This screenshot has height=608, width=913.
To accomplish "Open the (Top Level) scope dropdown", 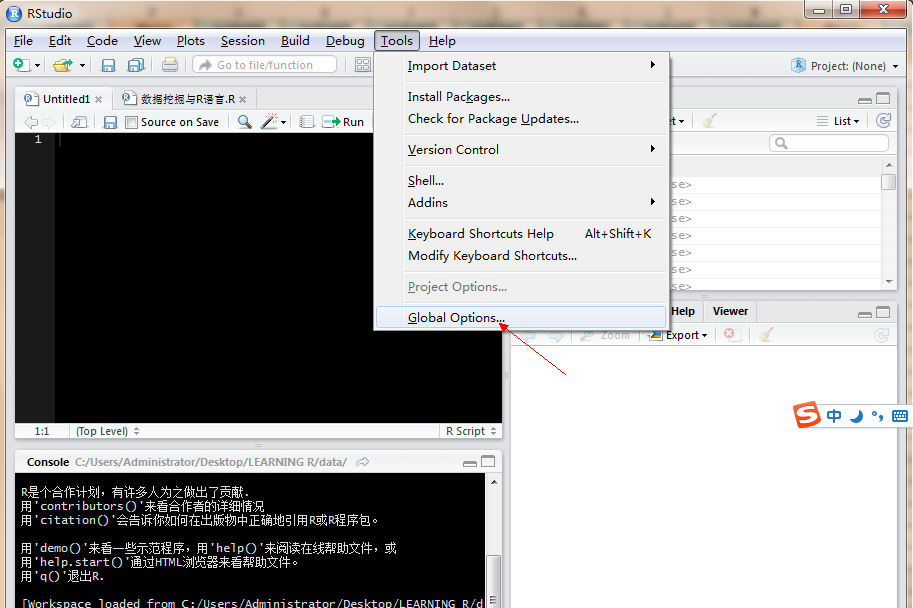I will click(107, 431).
